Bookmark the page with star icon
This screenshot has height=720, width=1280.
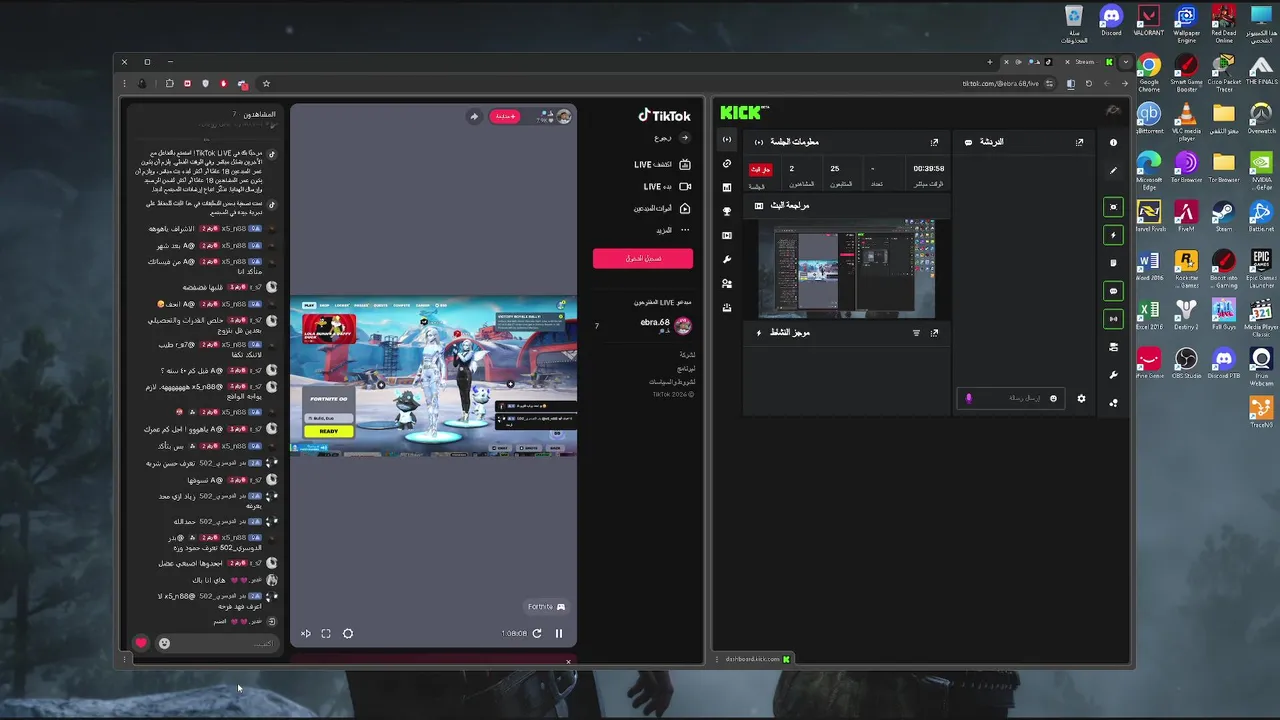coord(266,84)
